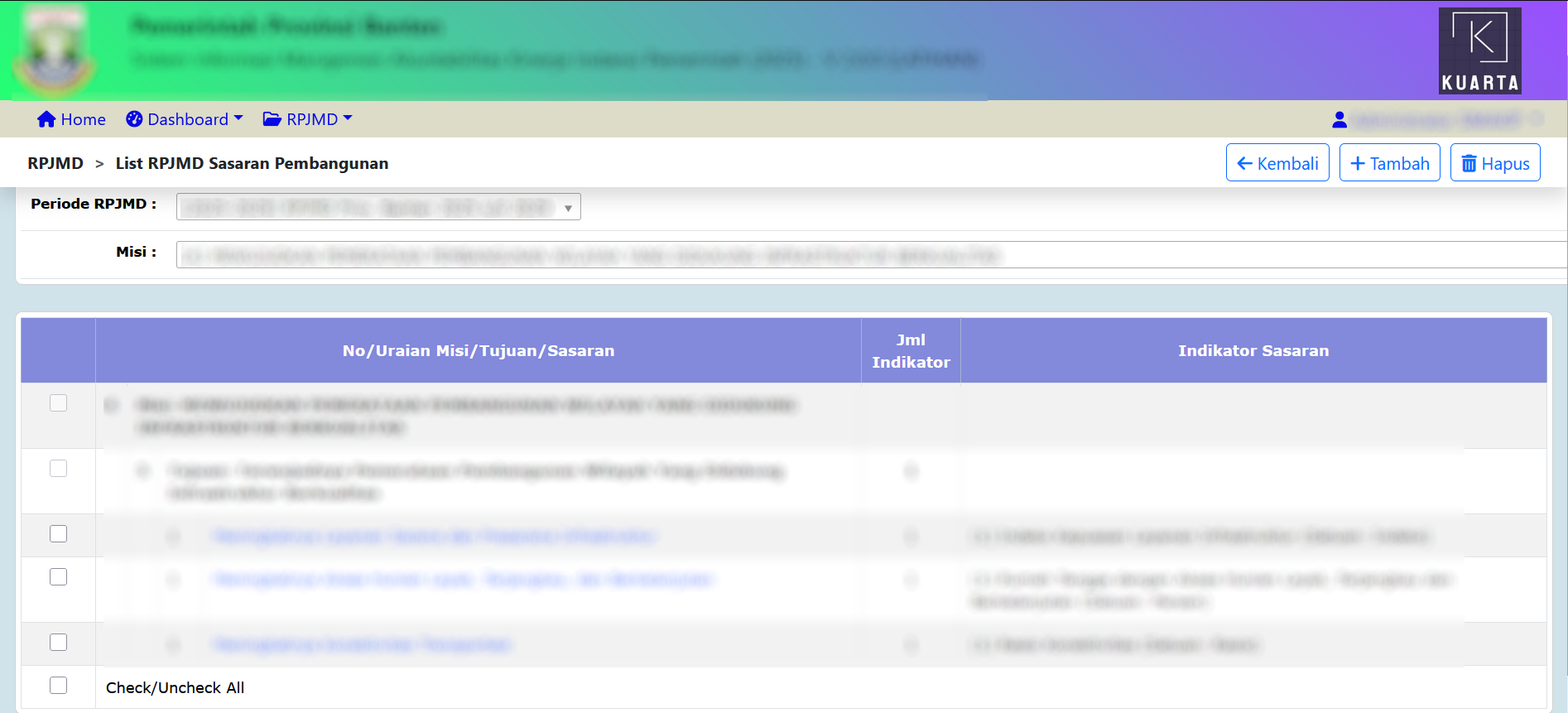1568x713 pixels.
Task: Click the Misi input field
Action: tap(869, 255)
